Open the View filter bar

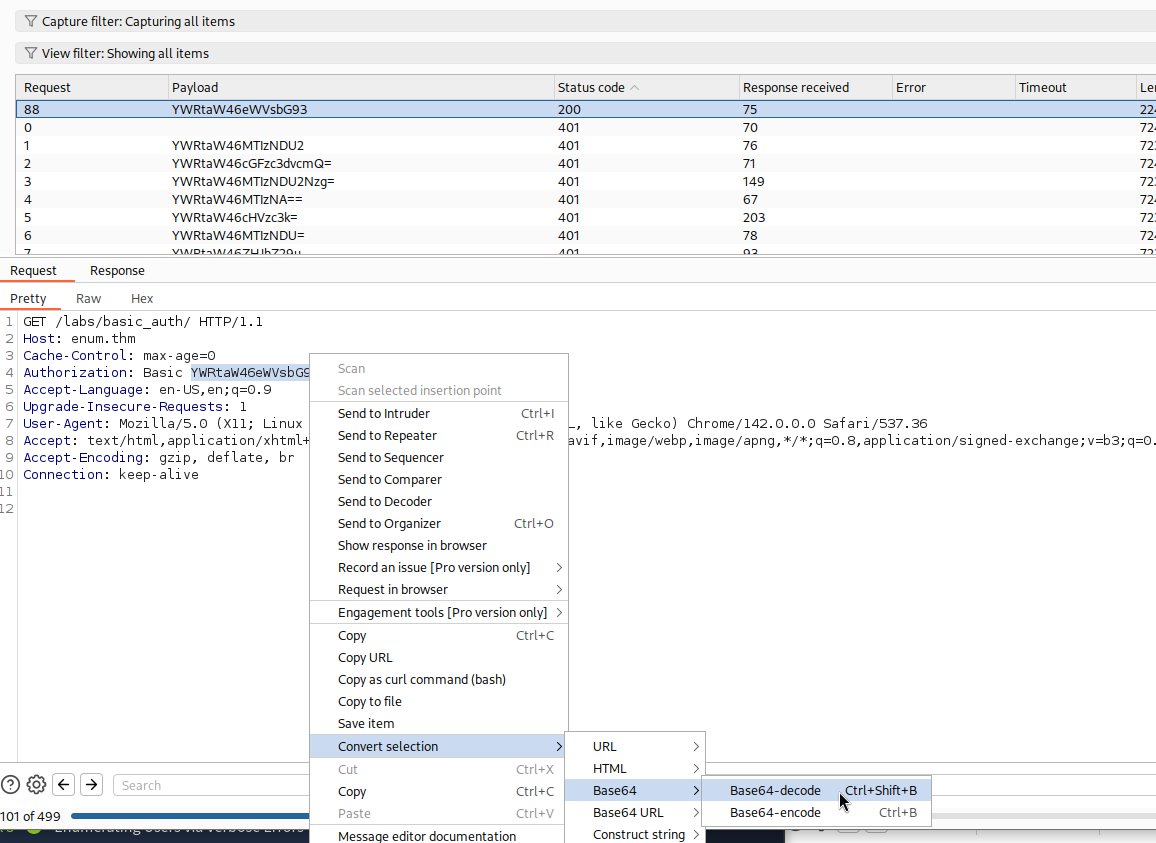[x=585, y=53]
